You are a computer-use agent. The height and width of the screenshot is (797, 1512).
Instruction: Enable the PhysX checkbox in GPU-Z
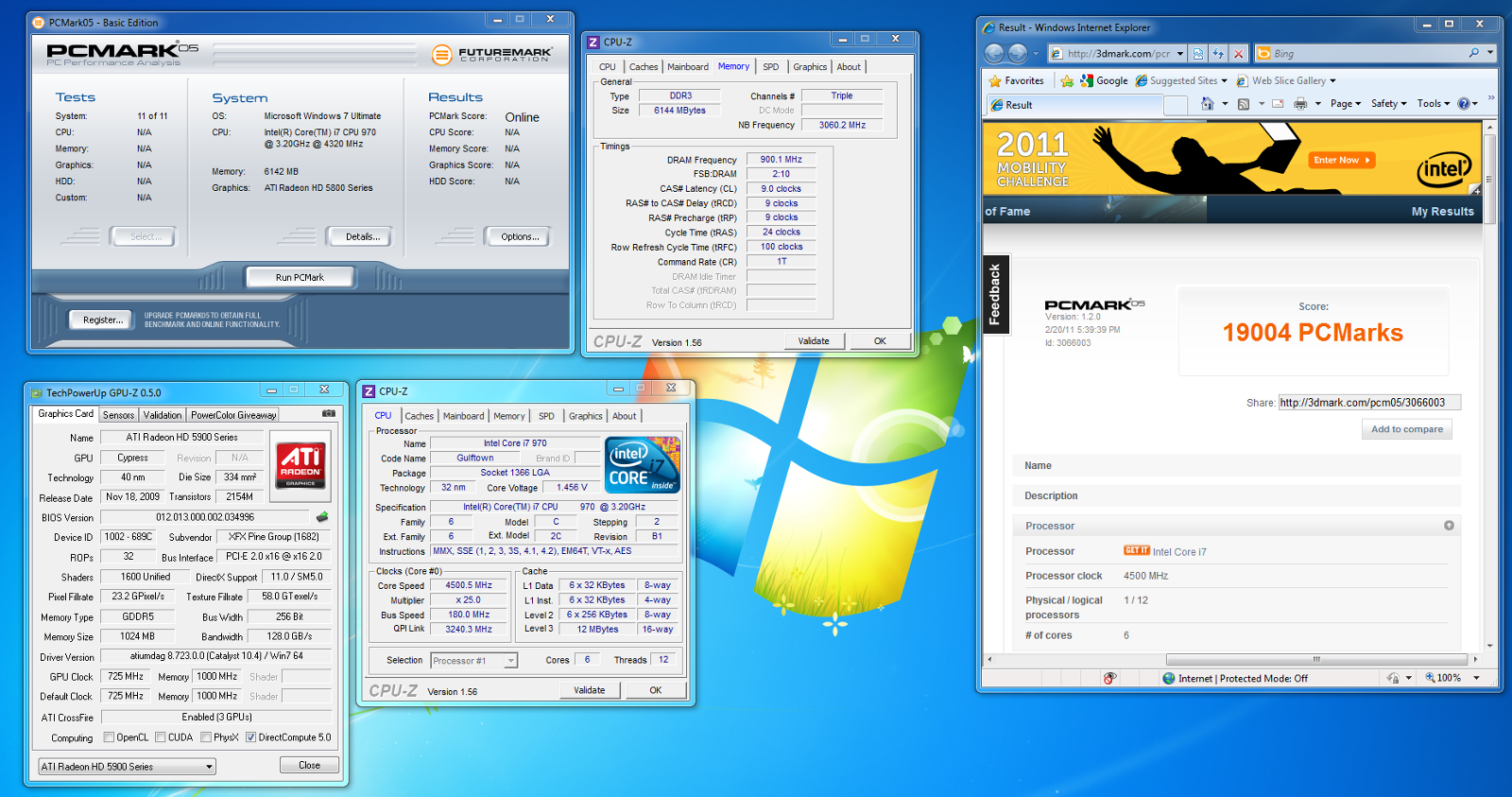coord(206,737)
